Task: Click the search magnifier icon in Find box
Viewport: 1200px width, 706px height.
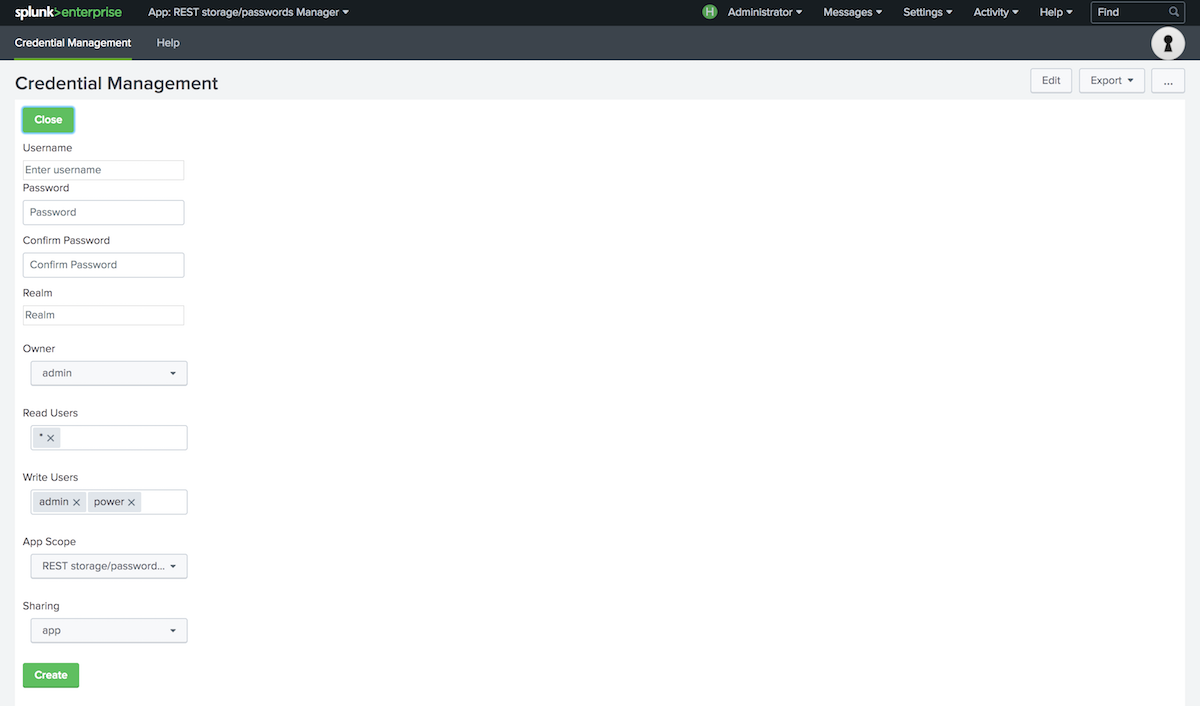Action: pos(1174,12)
